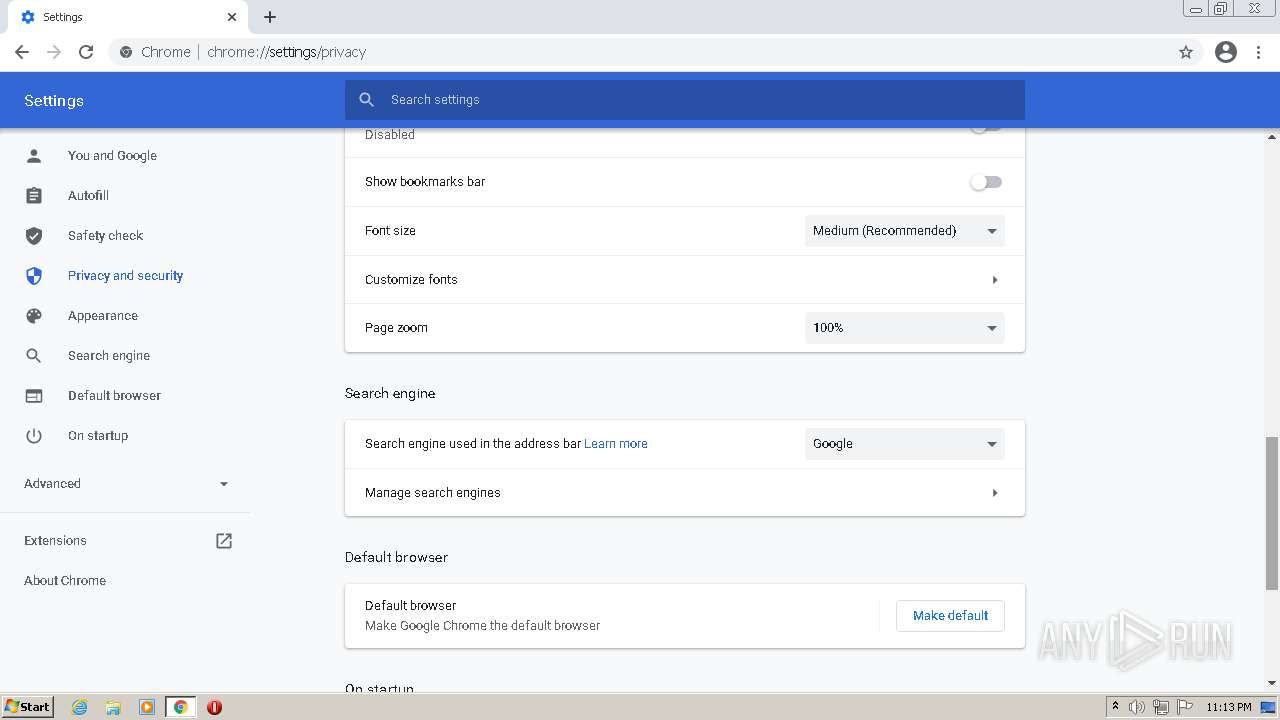Click the Chrome site info icon in the address bar
The width and height of the screenshot is (1280, 720).
click(x=125, y=52)
